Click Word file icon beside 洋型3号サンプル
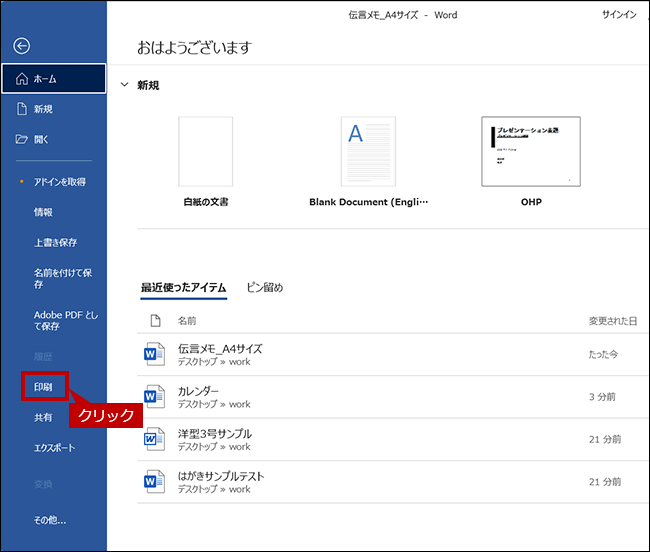The image size is (650, 552). [x=154, y=440]
